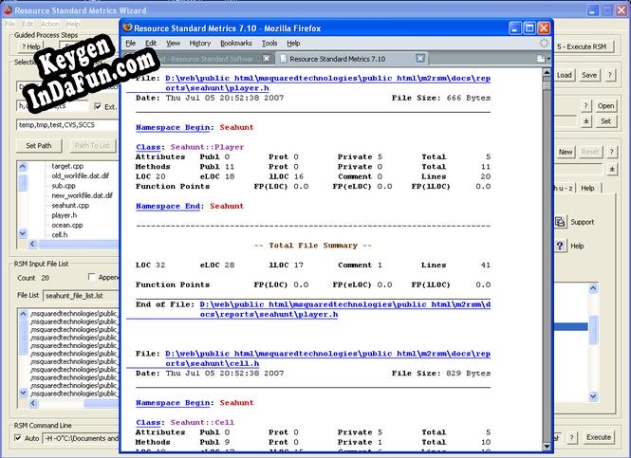Click the Class link for Seahunt::Player
This screenshot has height=458, width=631.
tap(148, 147)
